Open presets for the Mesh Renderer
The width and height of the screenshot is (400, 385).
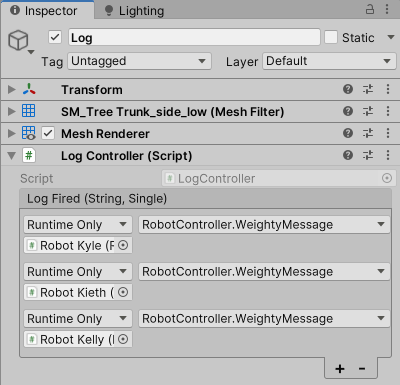pyautogui.click(x=368, y=133)
